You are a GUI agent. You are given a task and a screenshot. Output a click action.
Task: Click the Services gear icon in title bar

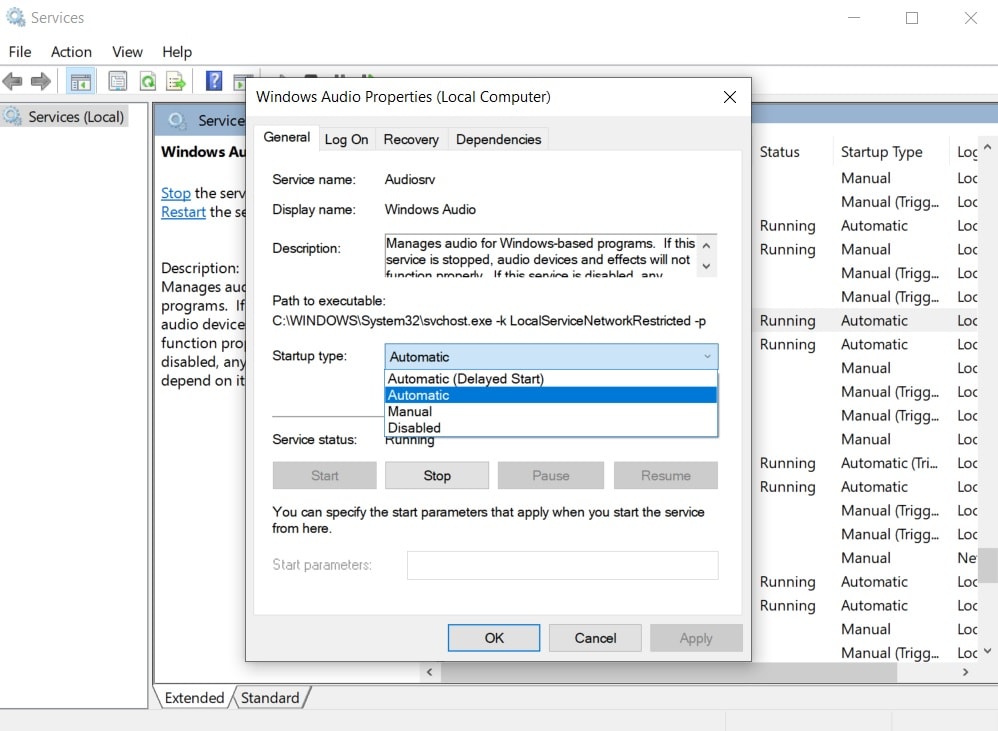point(15,17)
